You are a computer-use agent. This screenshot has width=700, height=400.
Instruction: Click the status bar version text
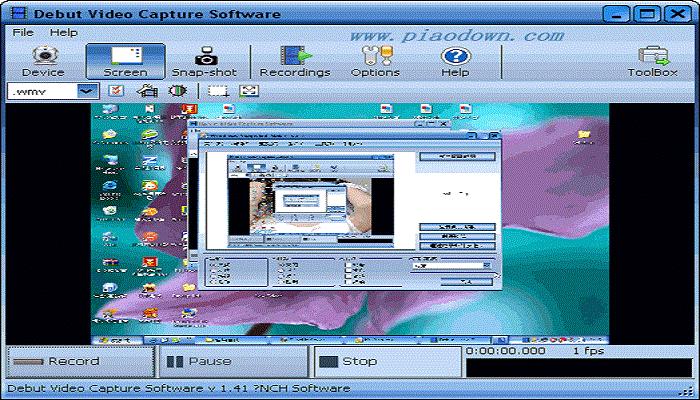click(179, 388)
